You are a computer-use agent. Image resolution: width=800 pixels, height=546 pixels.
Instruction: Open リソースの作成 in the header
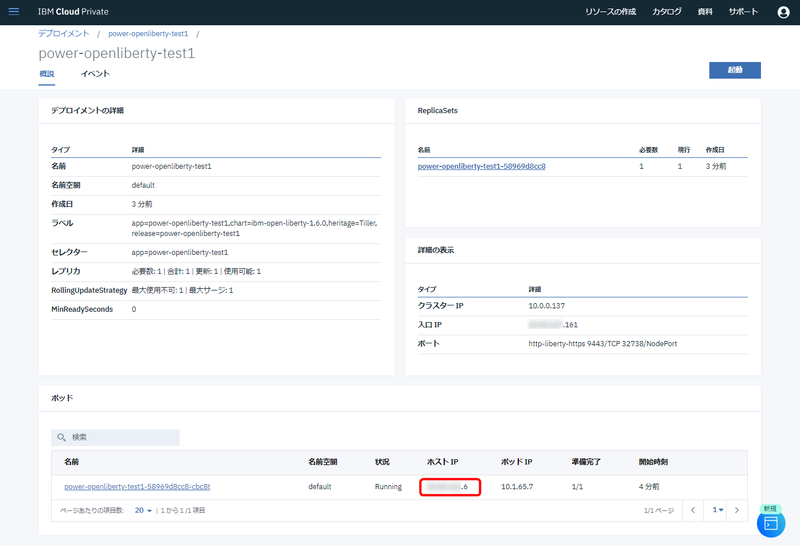click(x=610, y=12)
